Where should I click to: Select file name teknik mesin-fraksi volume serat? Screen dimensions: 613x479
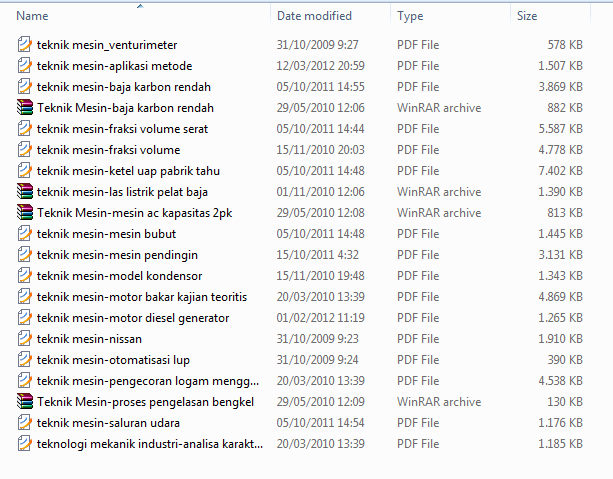[x=122, y=129]
